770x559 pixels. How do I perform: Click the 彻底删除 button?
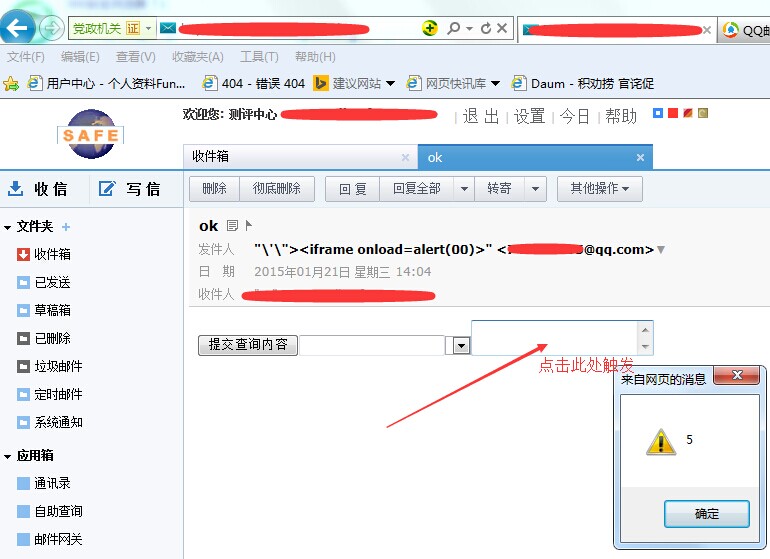tap(276, 189)
